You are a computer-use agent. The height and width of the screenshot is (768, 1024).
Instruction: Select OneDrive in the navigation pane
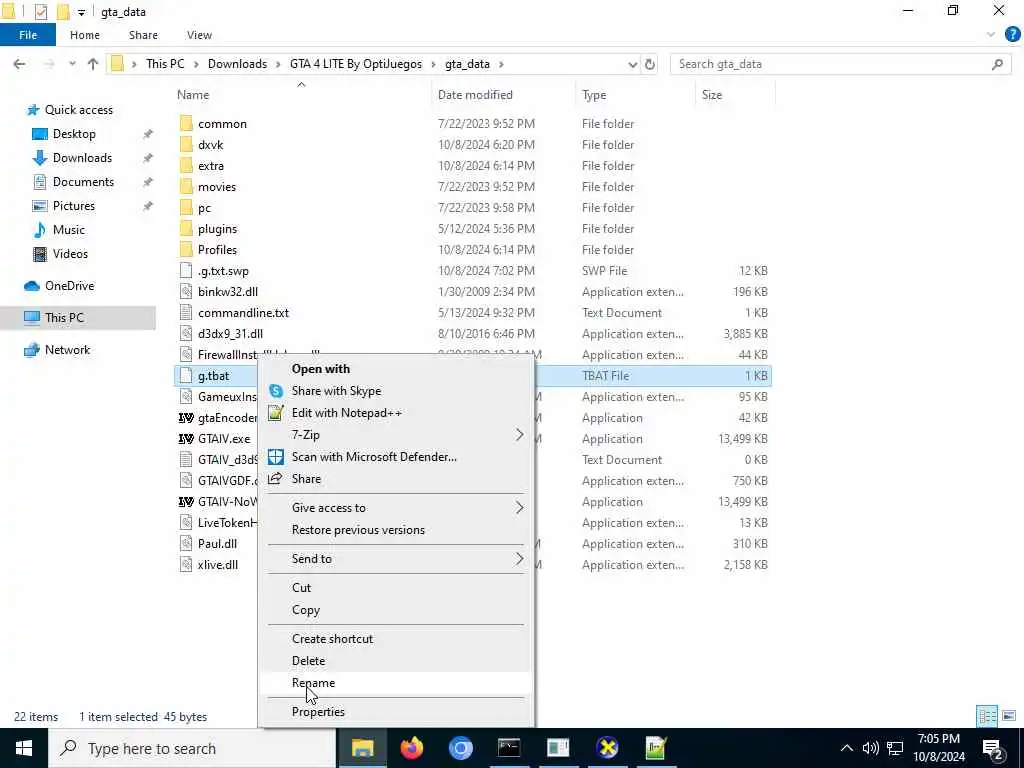pyautogui.click(x=69, y=286)
